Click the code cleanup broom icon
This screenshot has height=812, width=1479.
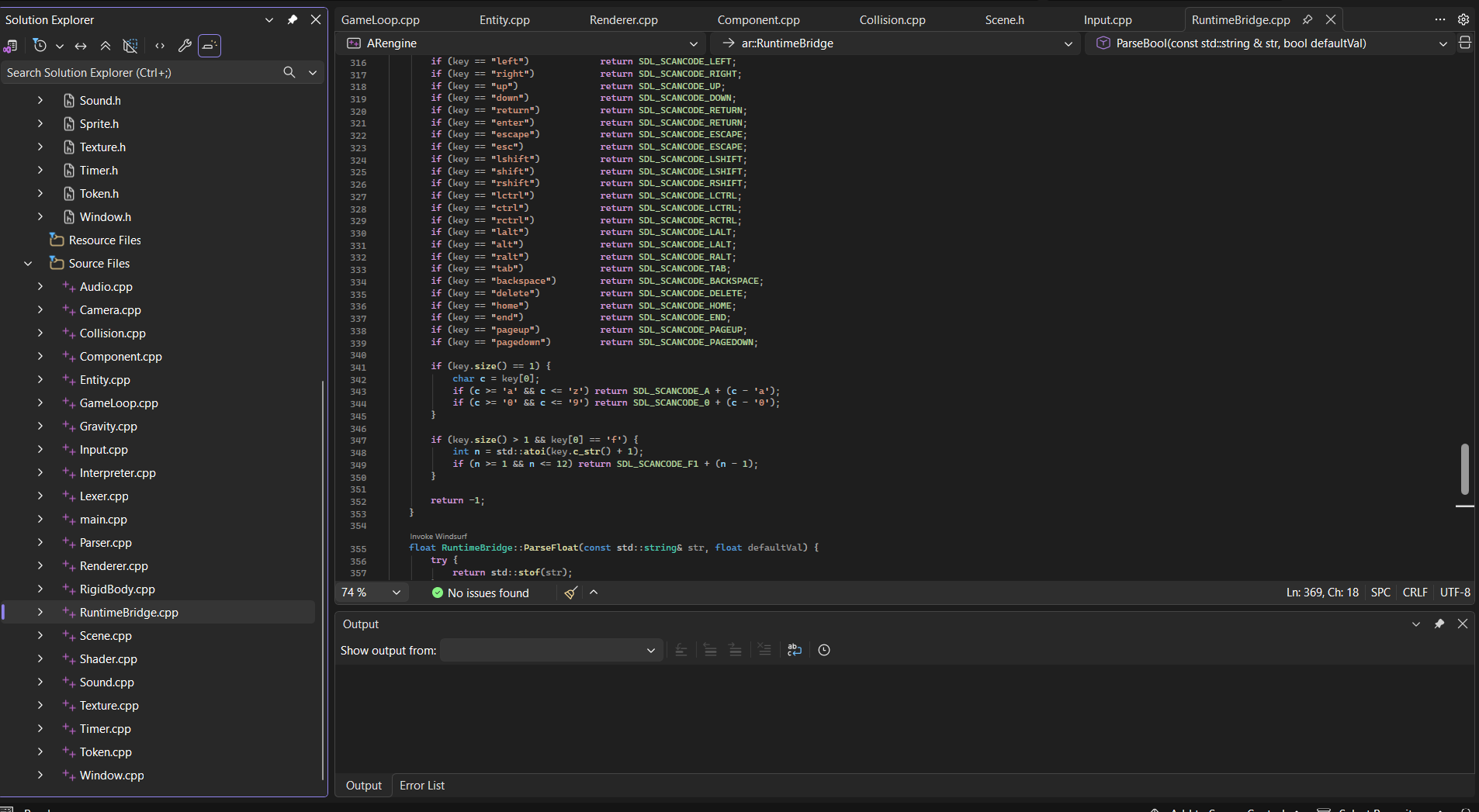coord(571,593)
